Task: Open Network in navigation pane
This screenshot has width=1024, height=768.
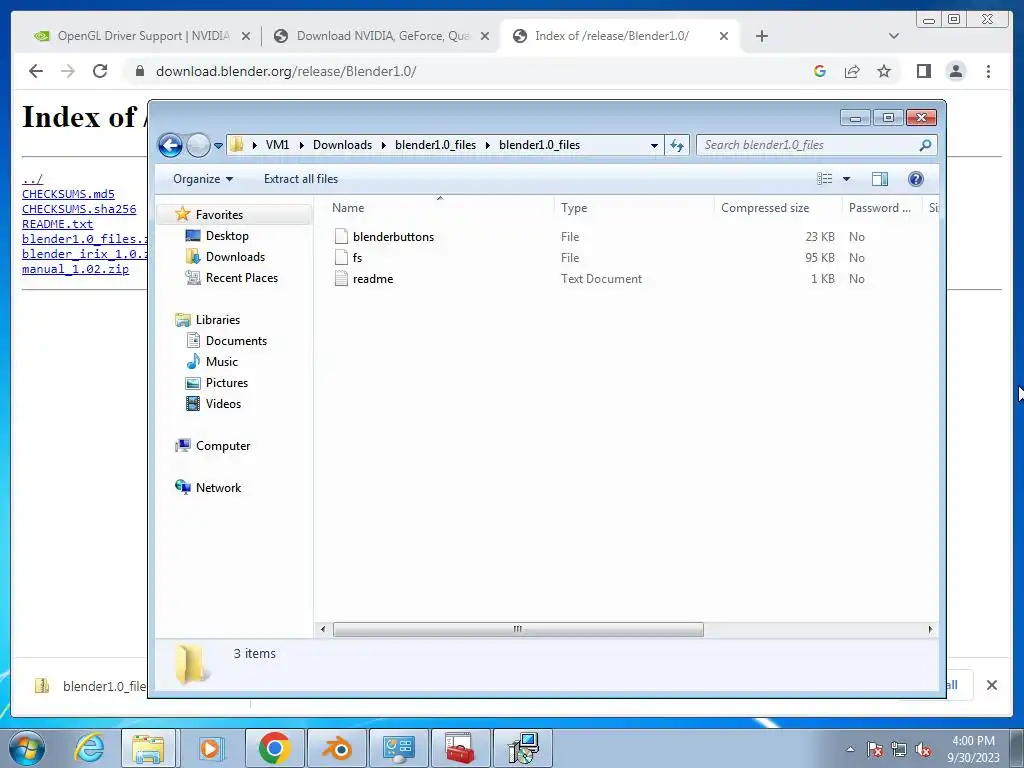Action: pos(218,488)
